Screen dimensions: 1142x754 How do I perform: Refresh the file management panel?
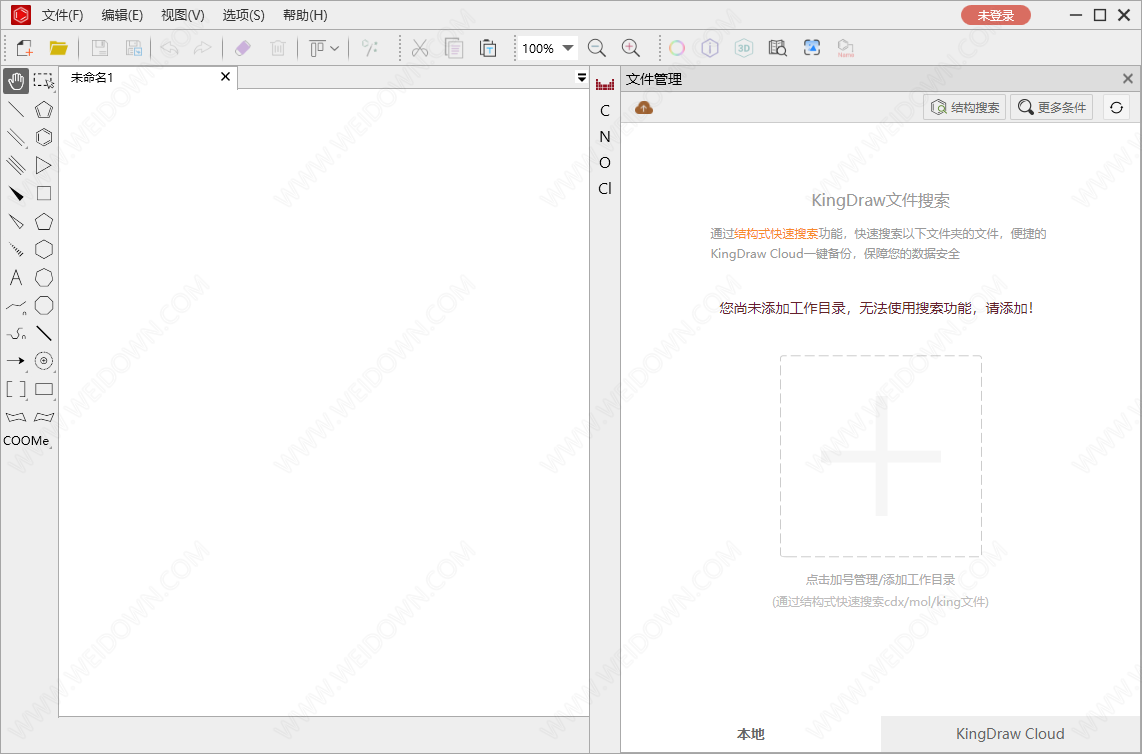[x=1117, y=108]
